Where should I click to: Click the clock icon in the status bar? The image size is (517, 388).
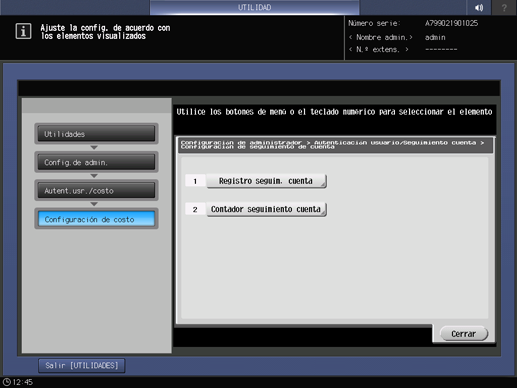click(7, 382)
